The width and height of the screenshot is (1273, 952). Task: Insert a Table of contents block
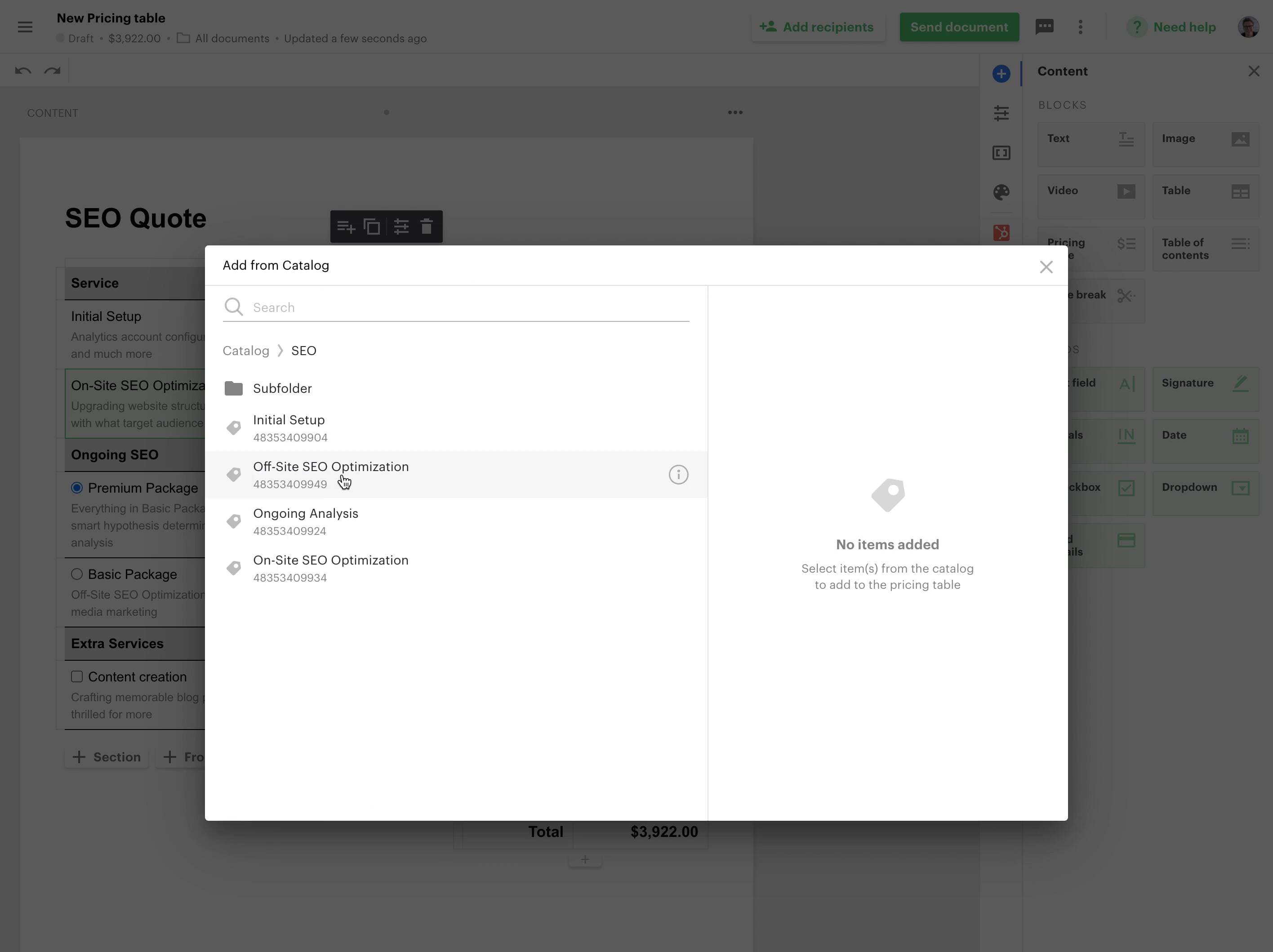1205,249
